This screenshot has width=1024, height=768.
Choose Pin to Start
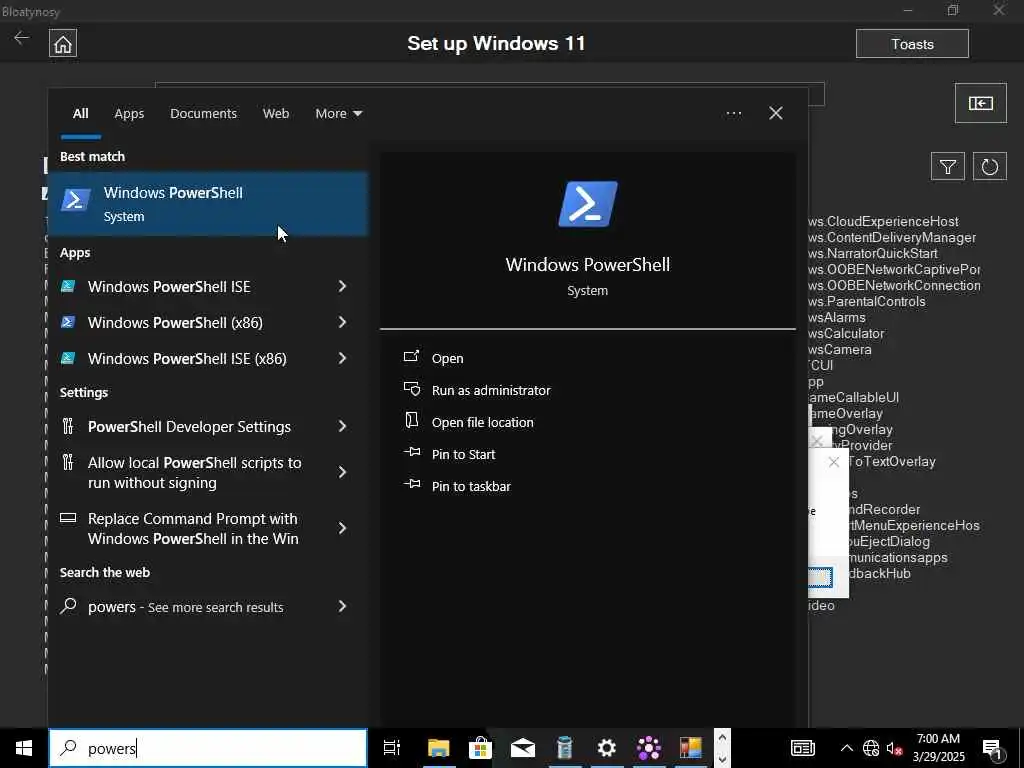[463, 455]
